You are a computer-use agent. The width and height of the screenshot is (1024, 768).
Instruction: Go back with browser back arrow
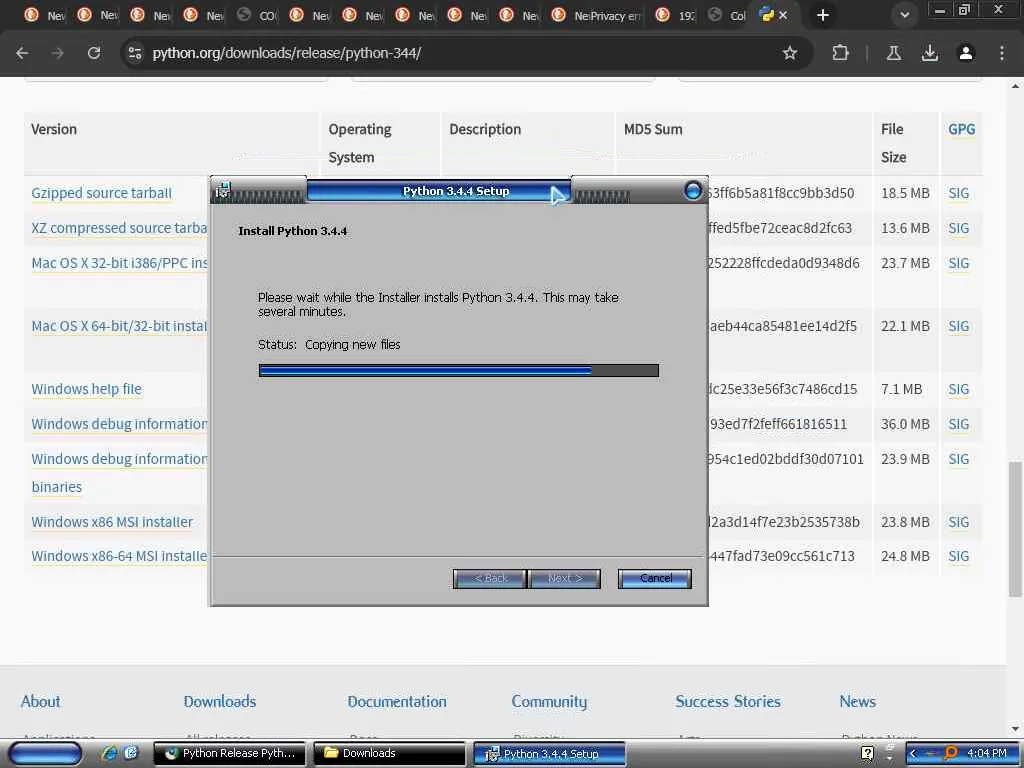tap(22, 53)
